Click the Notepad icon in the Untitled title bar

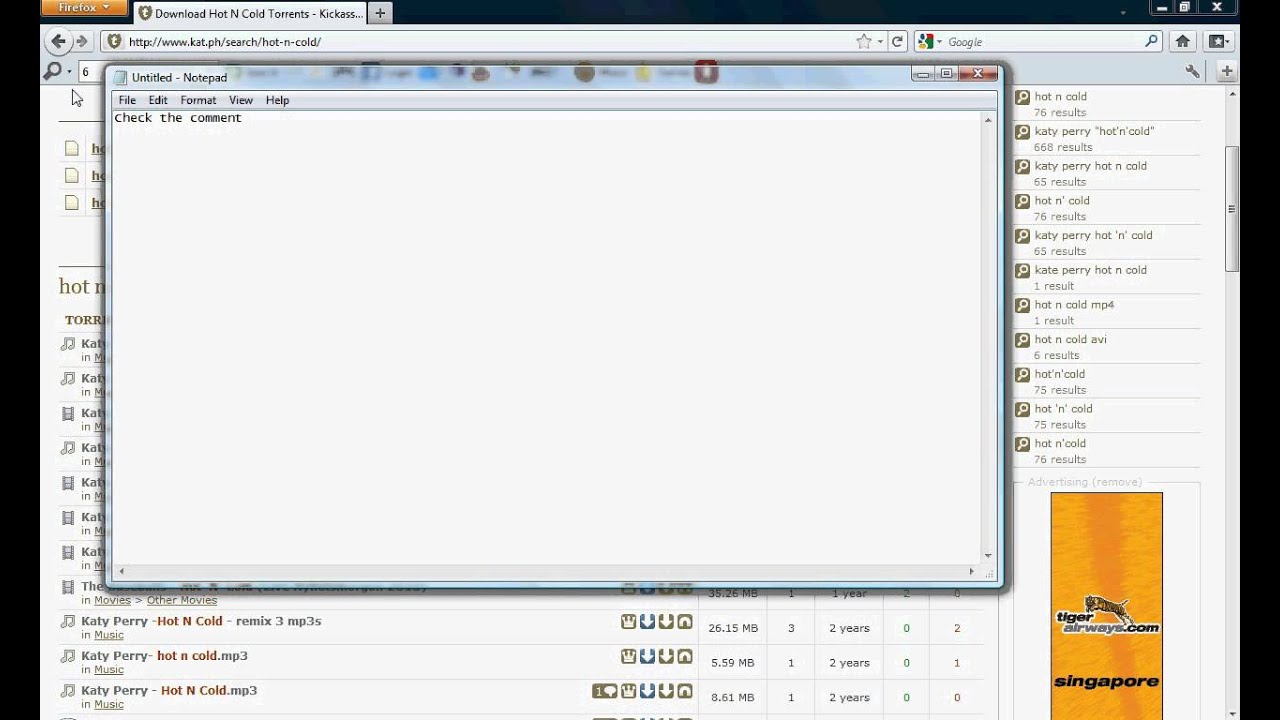(x=121, y=77)
